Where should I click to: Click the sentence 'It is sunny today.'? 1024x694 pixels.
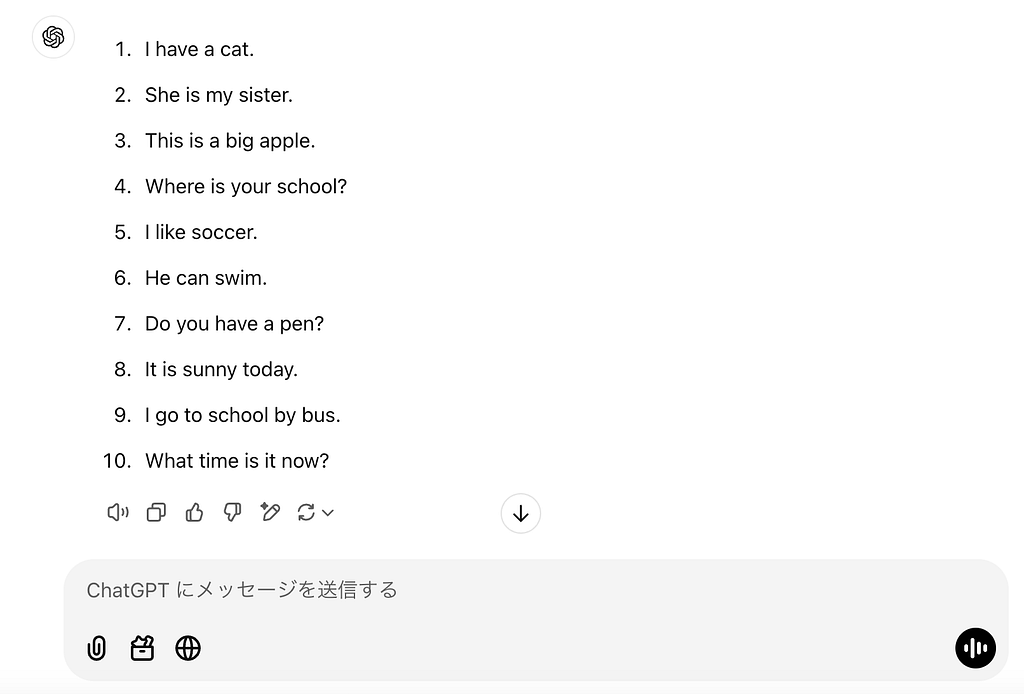[x=221, y=369]
